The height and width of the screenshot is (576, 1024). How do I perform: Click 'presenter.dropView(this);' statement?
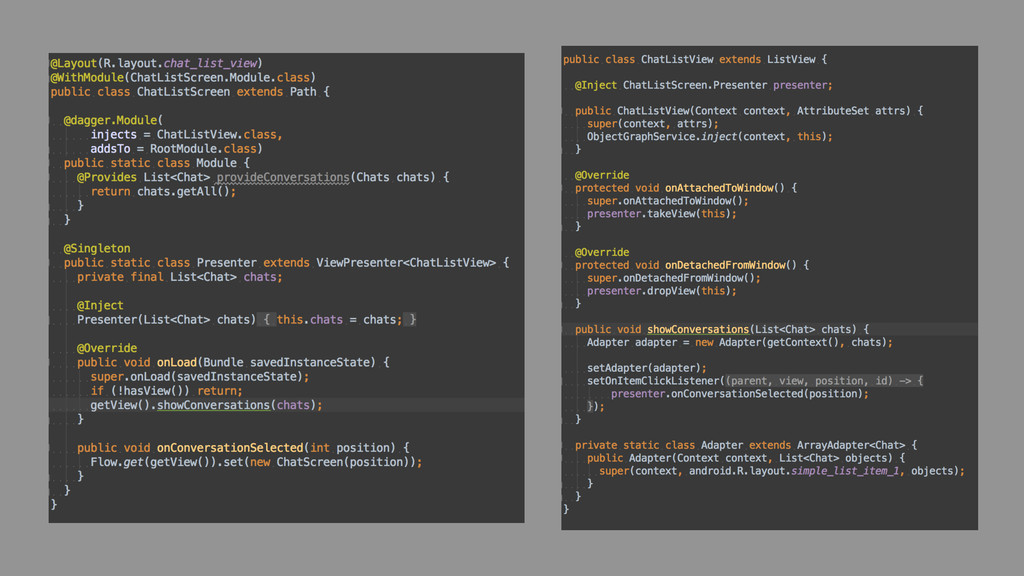[662, 291]
